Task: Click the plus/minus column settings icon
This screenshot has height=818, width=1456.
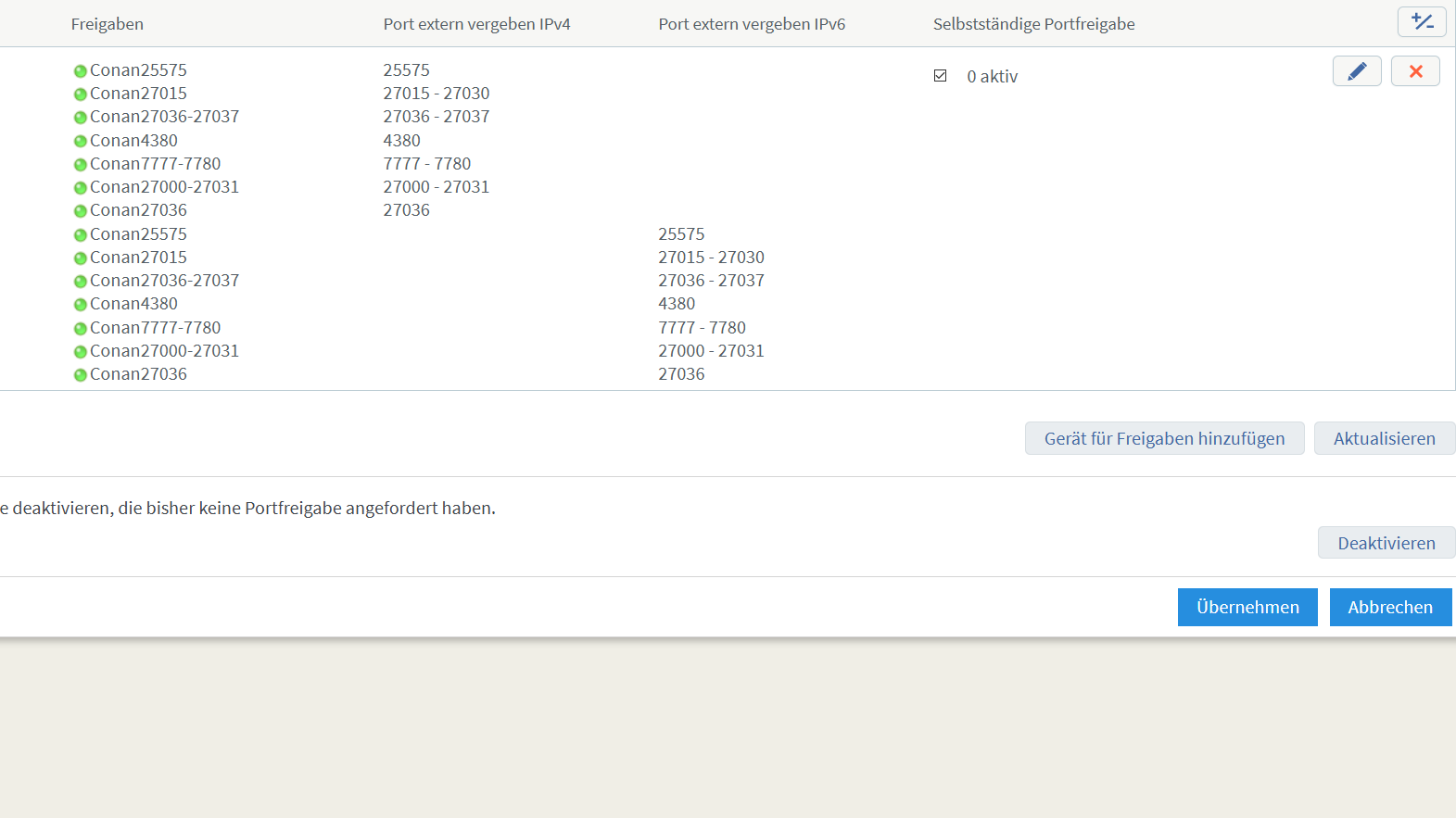Action: click(1422, 22)
